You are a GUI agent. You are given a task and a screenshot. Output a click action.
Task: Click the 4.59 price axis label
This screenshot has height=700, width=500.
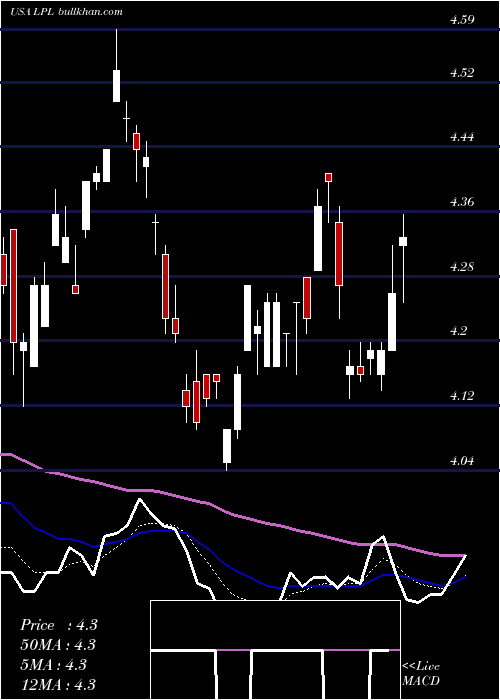(x=462, y=20)
